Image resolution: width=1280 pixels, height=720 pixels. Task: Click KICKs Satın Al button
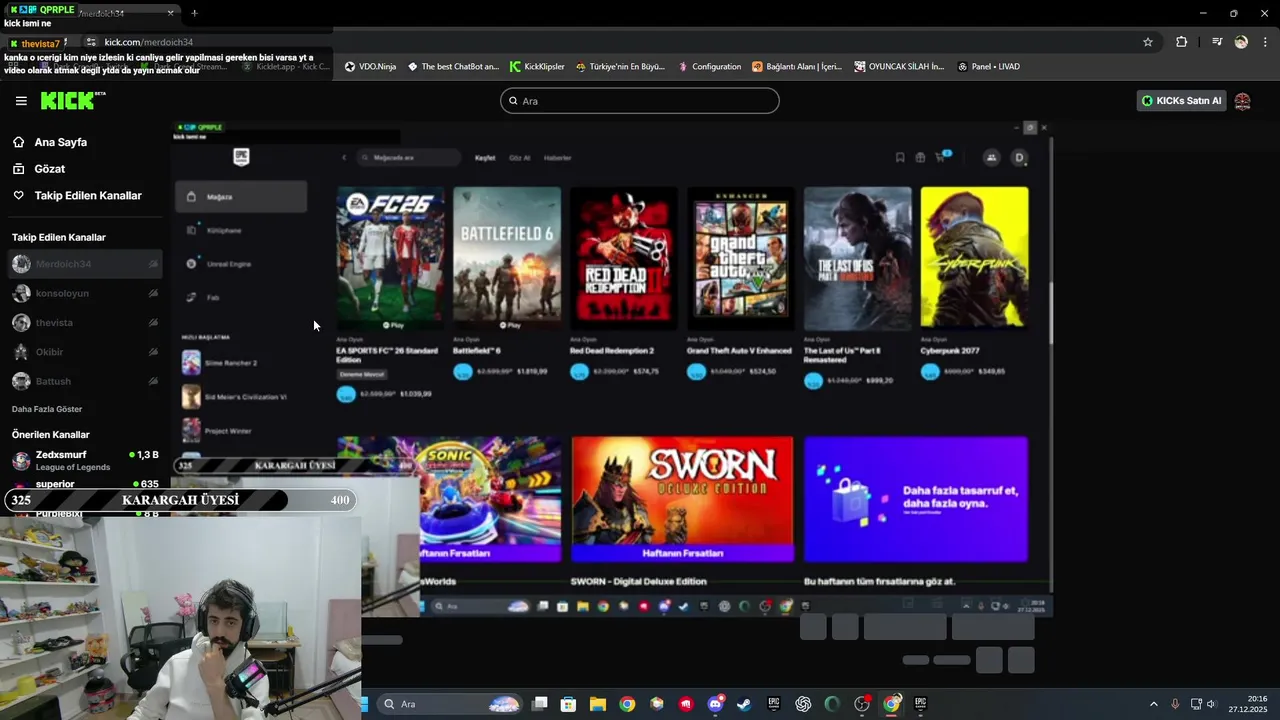click(1181, 101)
